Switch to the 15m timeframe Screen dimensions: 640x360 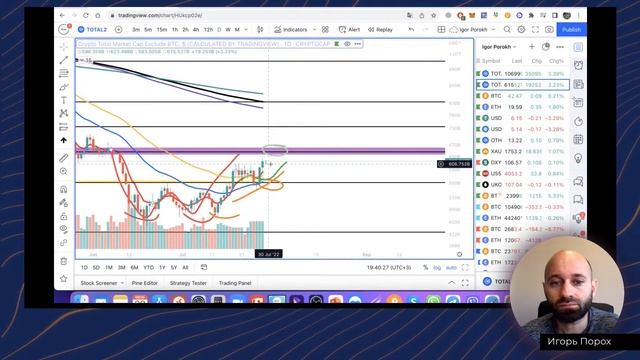(162, 30)
